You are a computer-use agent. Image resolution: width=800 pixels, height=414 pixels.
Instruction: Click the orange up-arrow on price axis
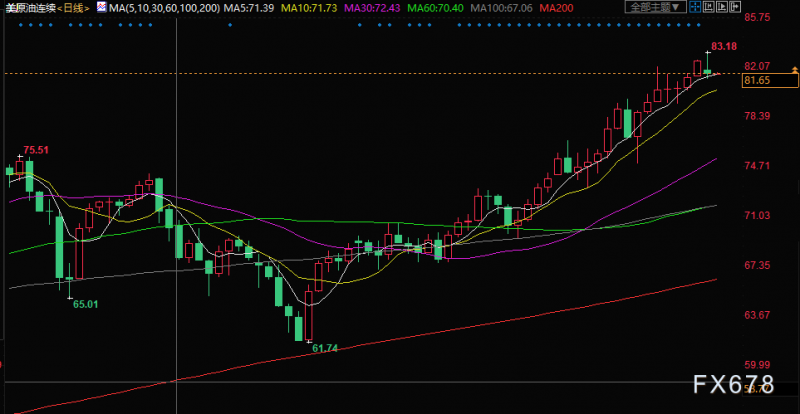point(794,69)
